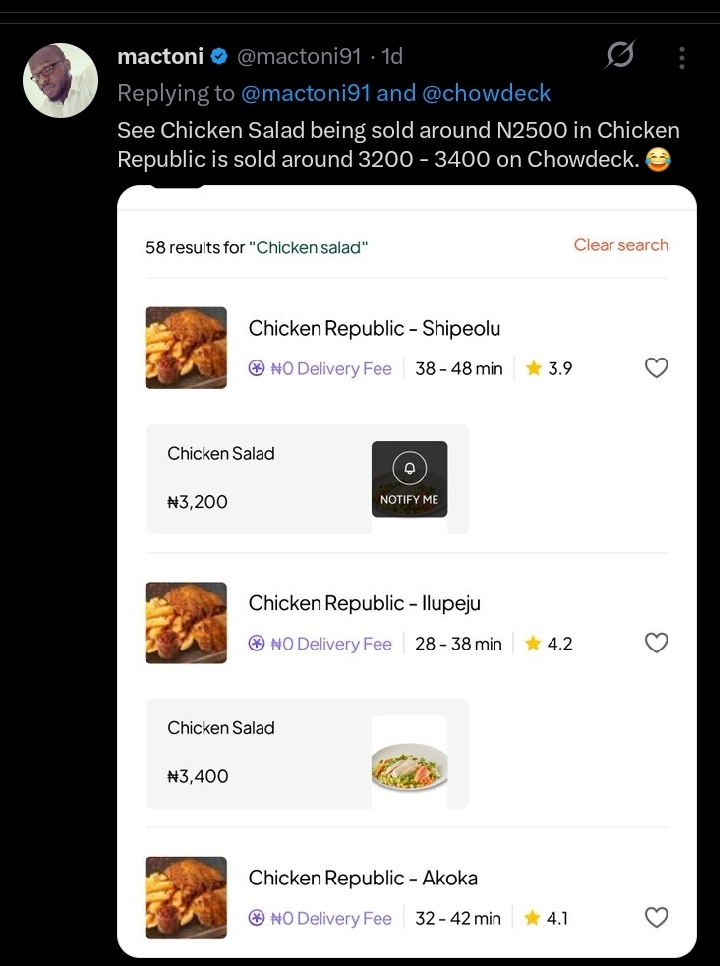Open the @mactoni91 reply mention

coord(306,93)
